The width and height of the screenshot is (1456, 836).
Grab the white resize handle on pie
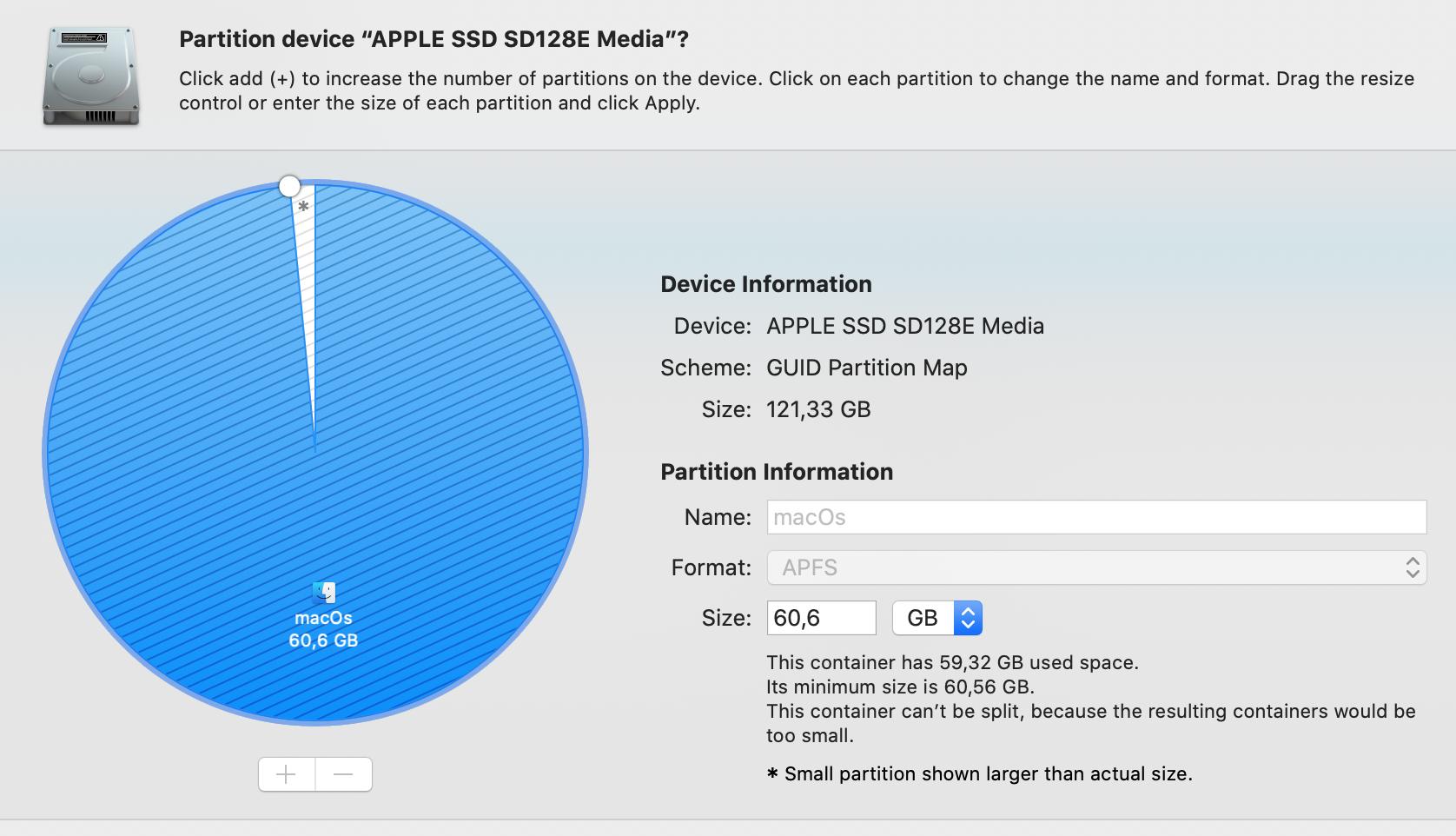[x=289, y=186]
